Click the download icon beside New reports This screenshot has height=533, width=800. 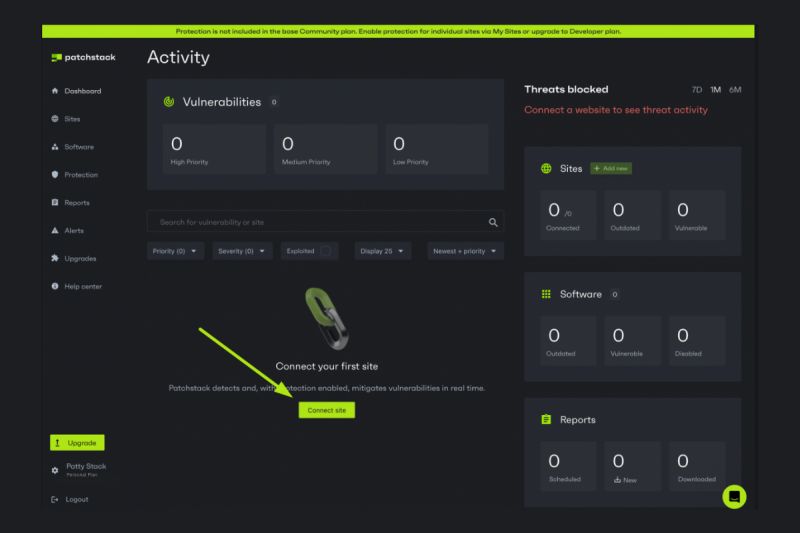tap(617, 480)
